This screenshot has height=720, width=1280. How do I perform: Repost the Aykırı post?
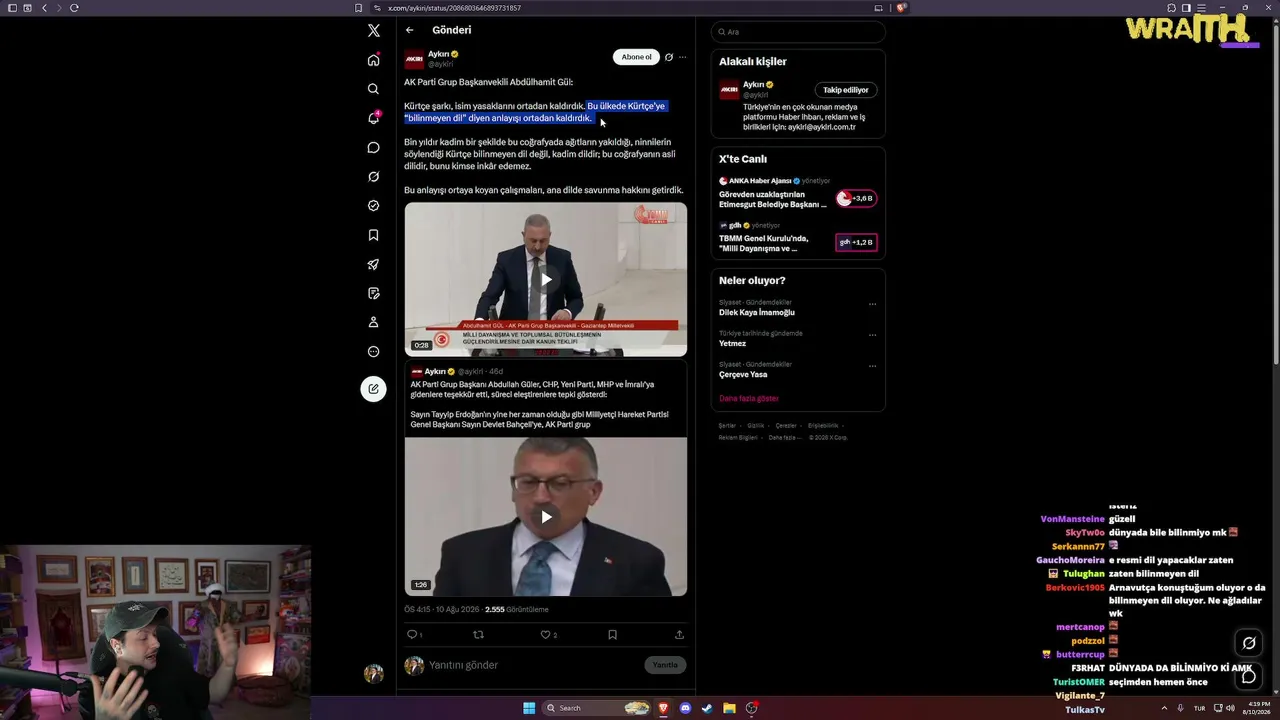(478, 634)
